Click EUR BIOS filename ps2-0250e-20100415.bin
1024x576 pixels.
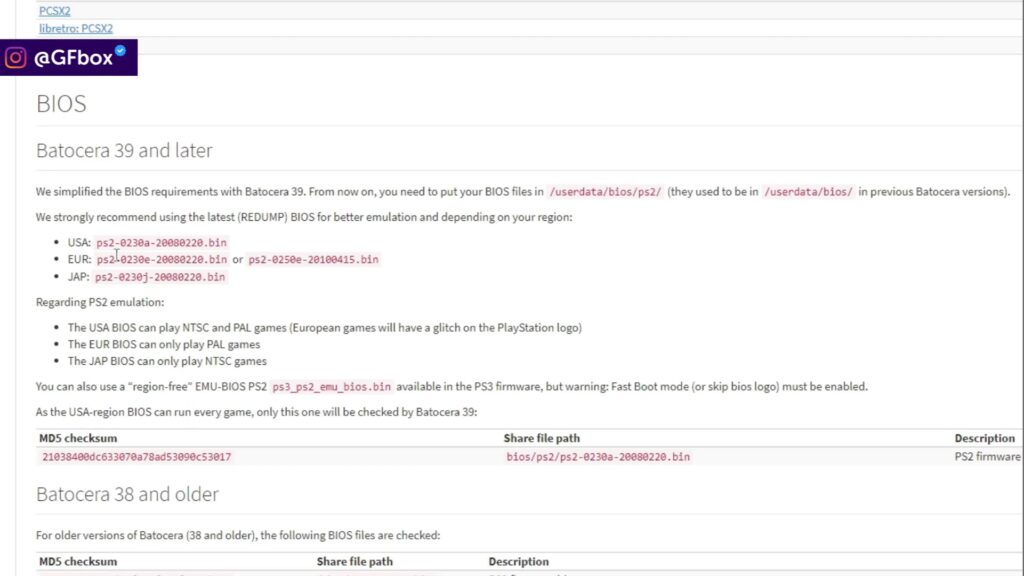coord(313,260)
